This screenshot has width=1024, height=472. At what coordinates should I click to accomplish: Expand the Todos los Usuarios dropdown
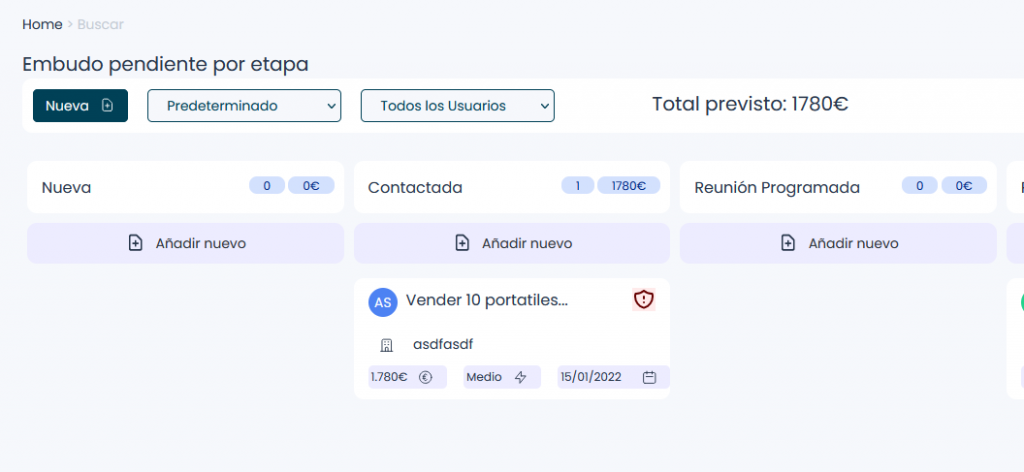(x=457, y=106)
